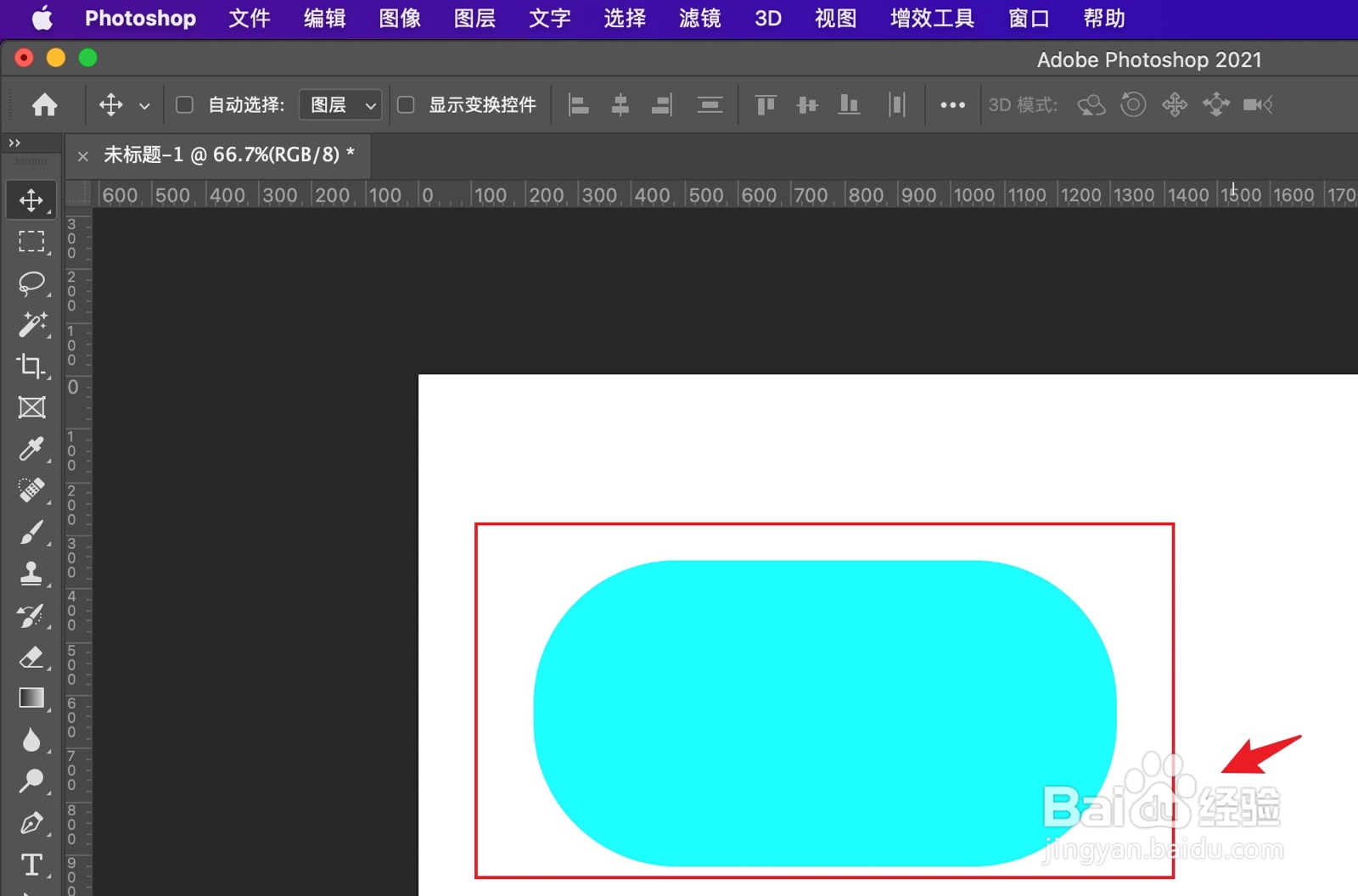Click Distribute vertically icon
The image size is (1358, 896).
tap(710, 104)
